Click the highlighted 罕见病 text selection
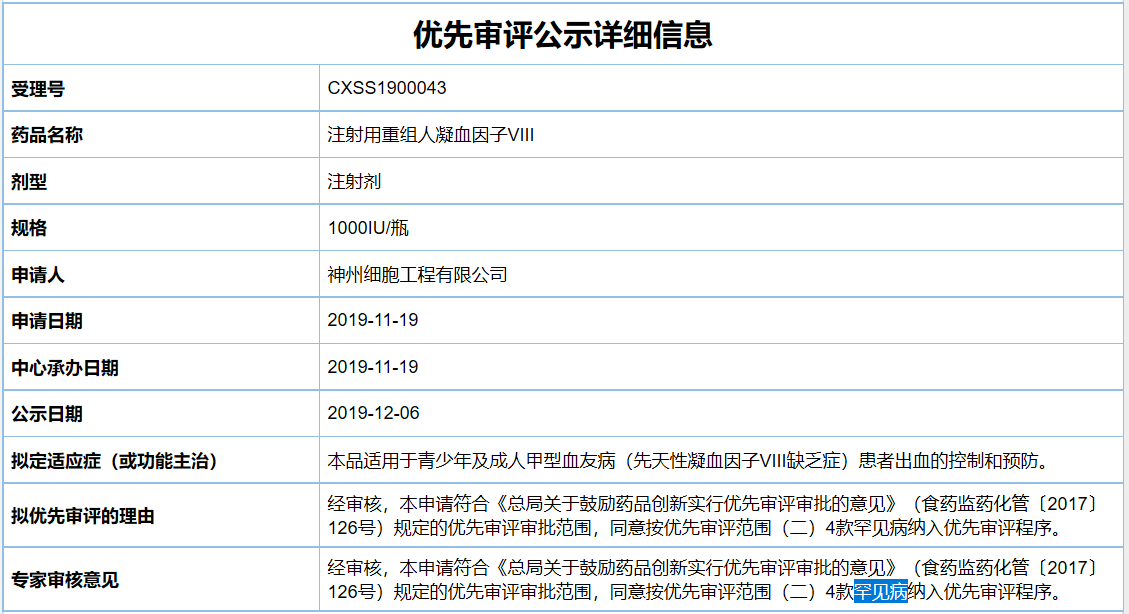 point(880,592)
